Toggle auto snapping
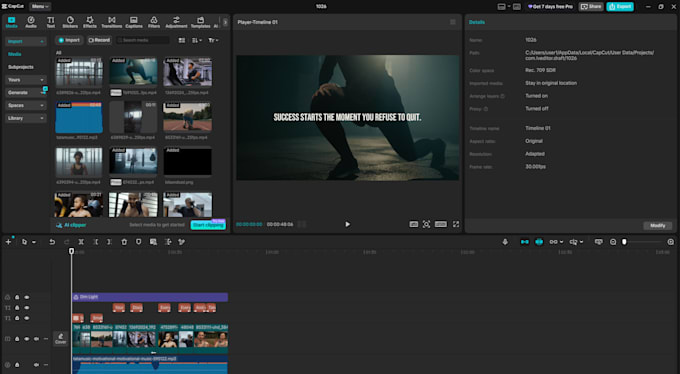This screenshot has width=680, height=374. (x=539, y=242)
